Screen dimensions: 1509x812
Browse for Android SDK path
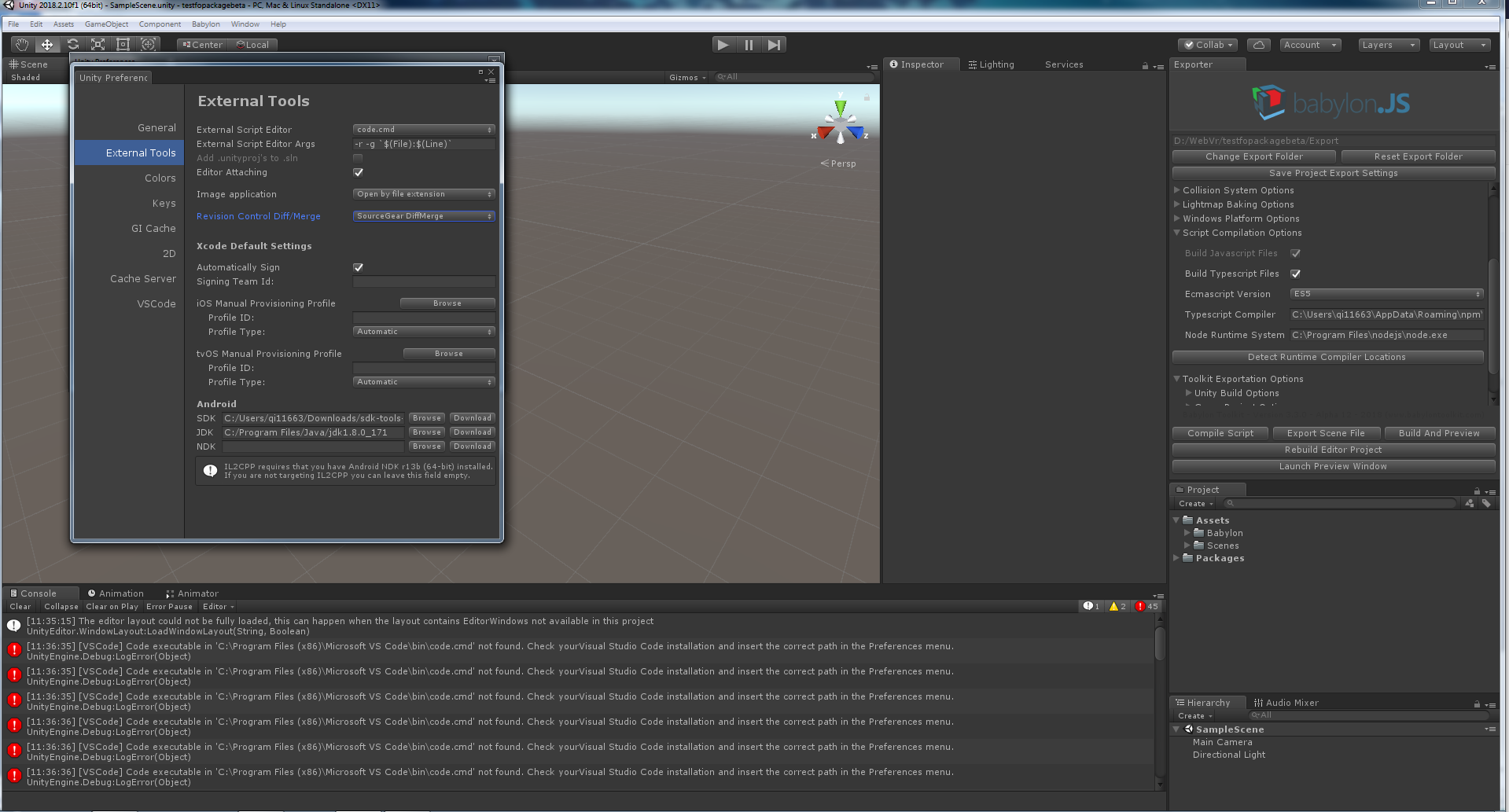(x=427, y=418)
